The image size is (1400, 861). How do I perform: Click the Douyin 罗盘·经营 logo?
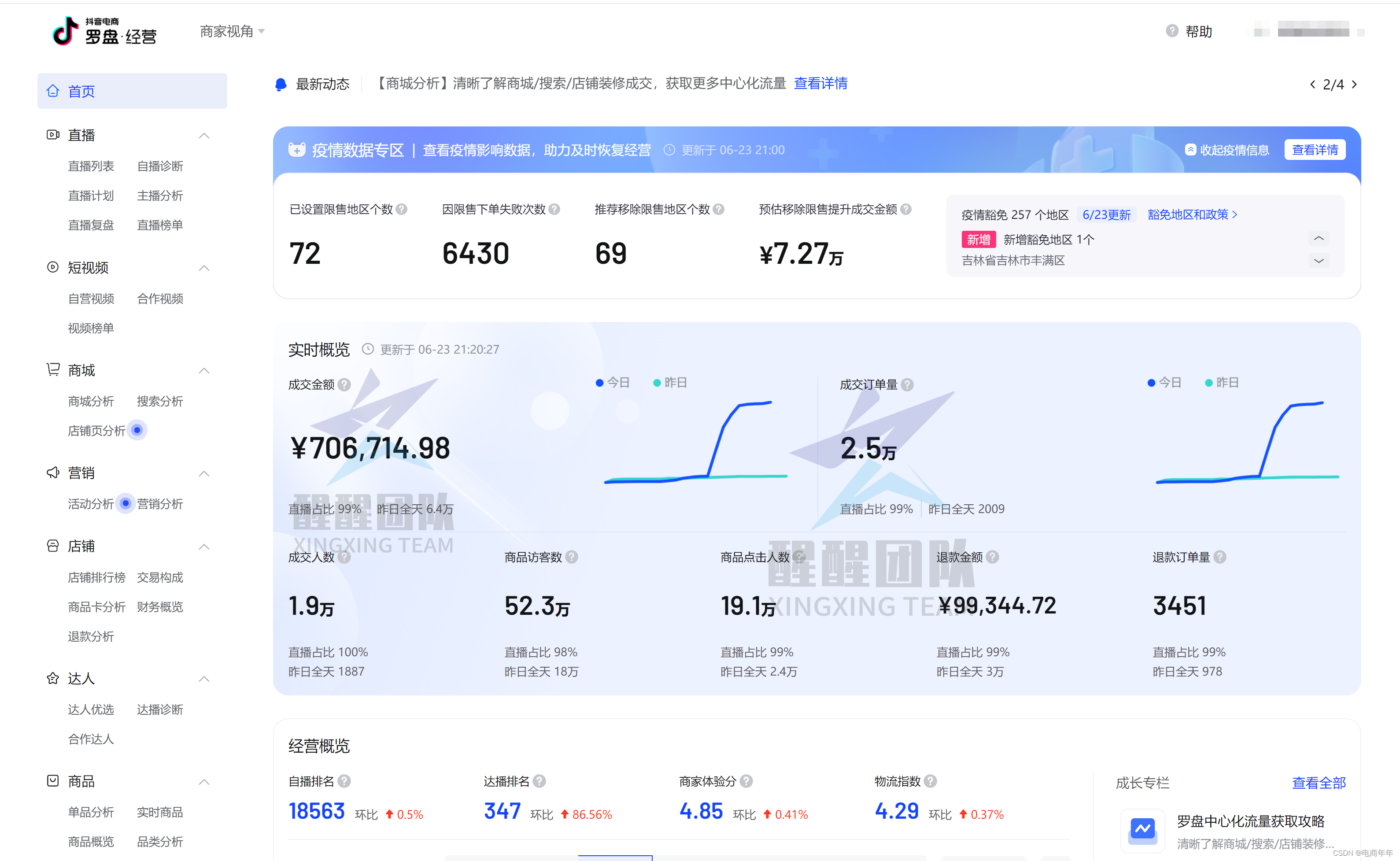pyautogui.click(x=104, y=31)
